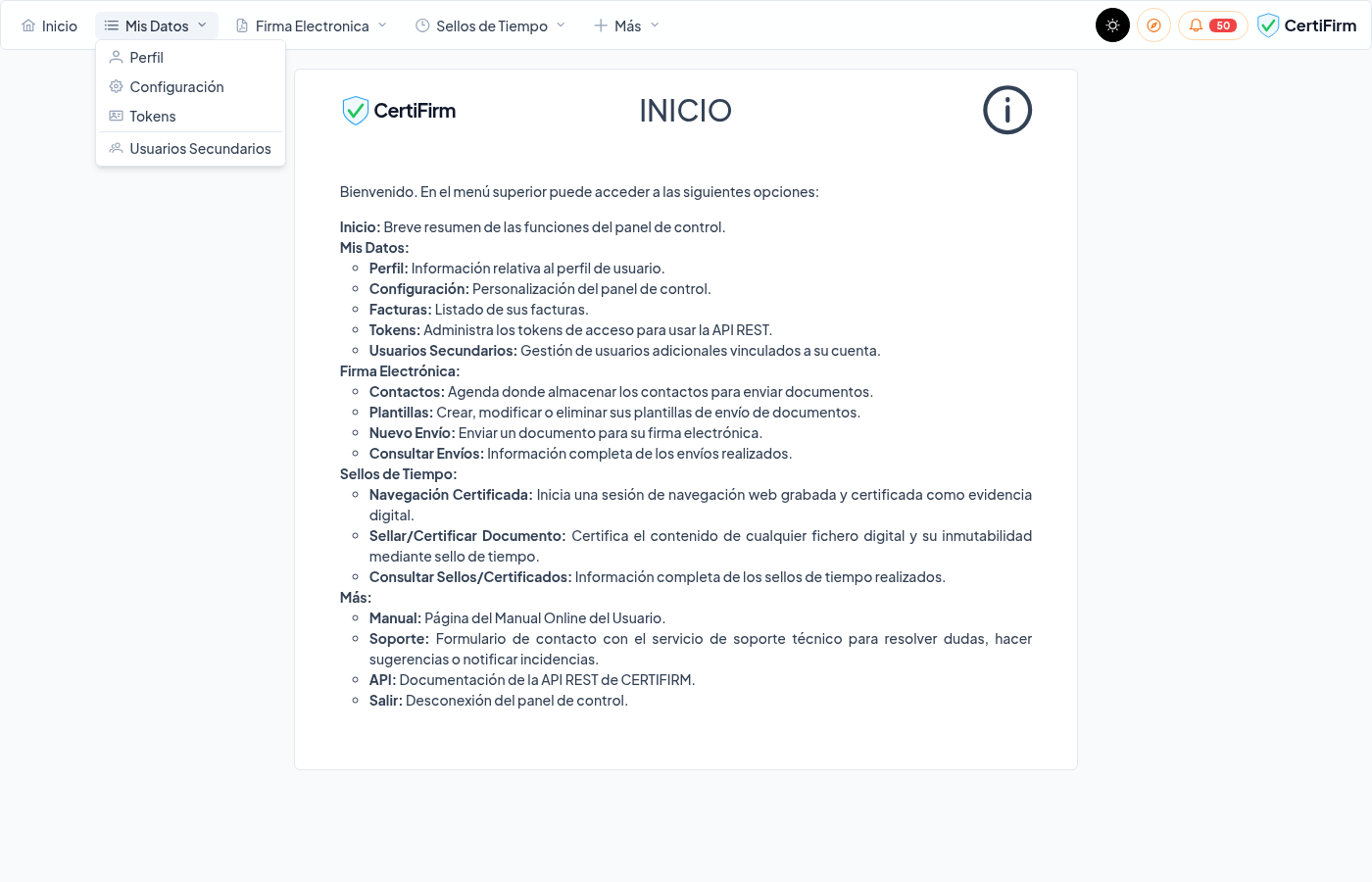The width and height of the screenshot is (1372, 882).
Task: Click the Firma Electronica document icon
Action: (x=242, y=25)
